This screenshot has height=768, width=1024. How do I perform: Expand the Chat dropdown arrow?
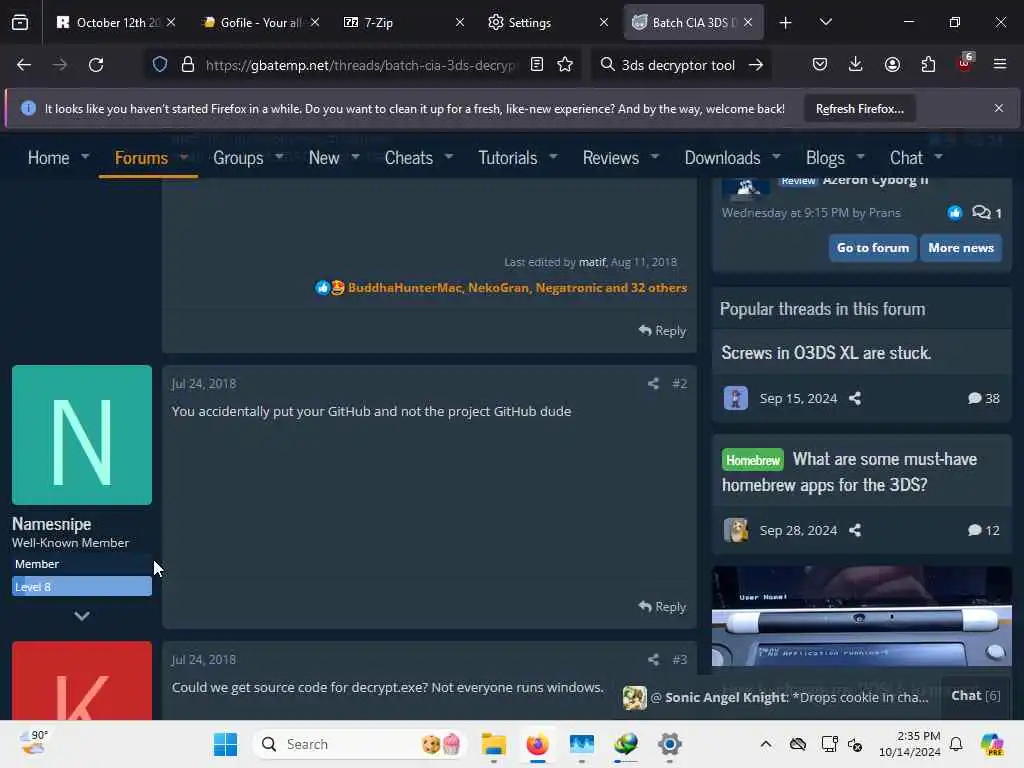939,157
